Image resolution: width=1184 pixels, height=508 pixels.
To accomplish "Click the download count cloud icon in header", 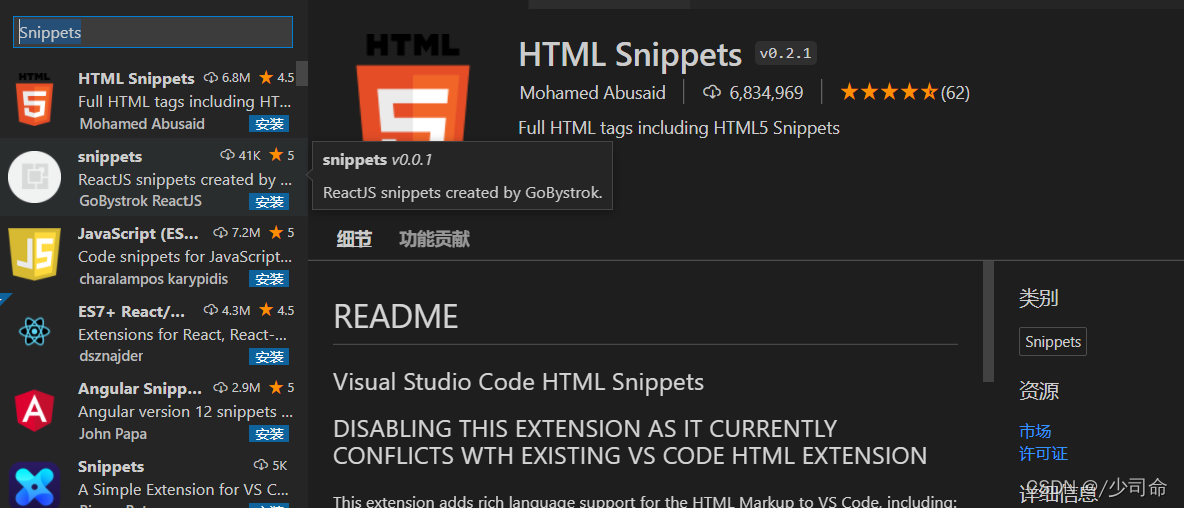I will 712,93.
